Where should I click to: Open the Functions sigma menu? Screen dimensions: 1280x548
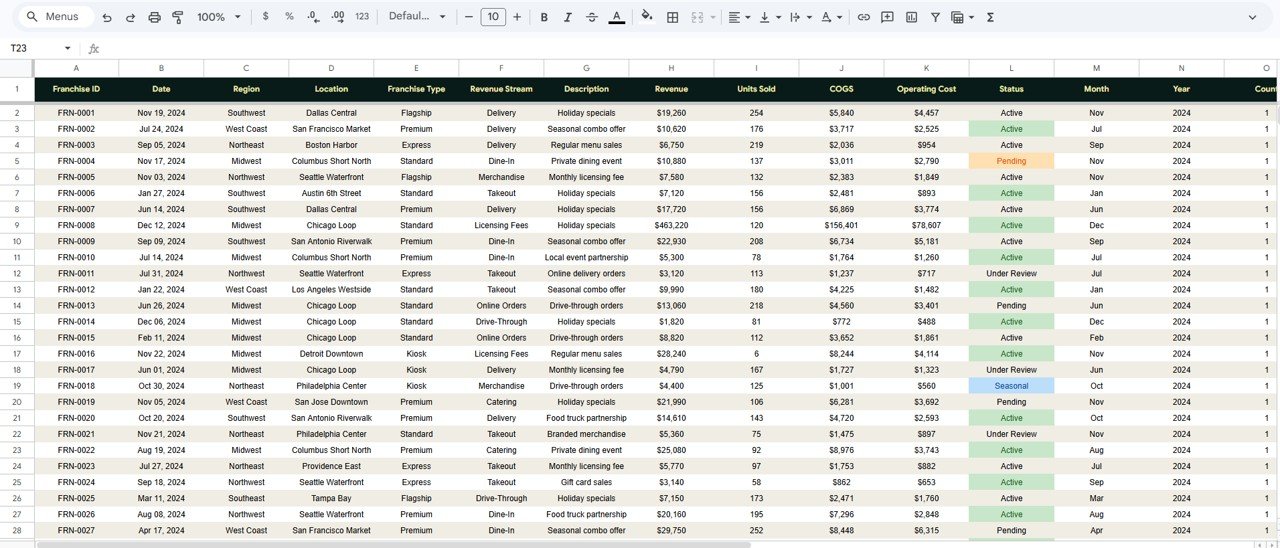pos(990,17)
